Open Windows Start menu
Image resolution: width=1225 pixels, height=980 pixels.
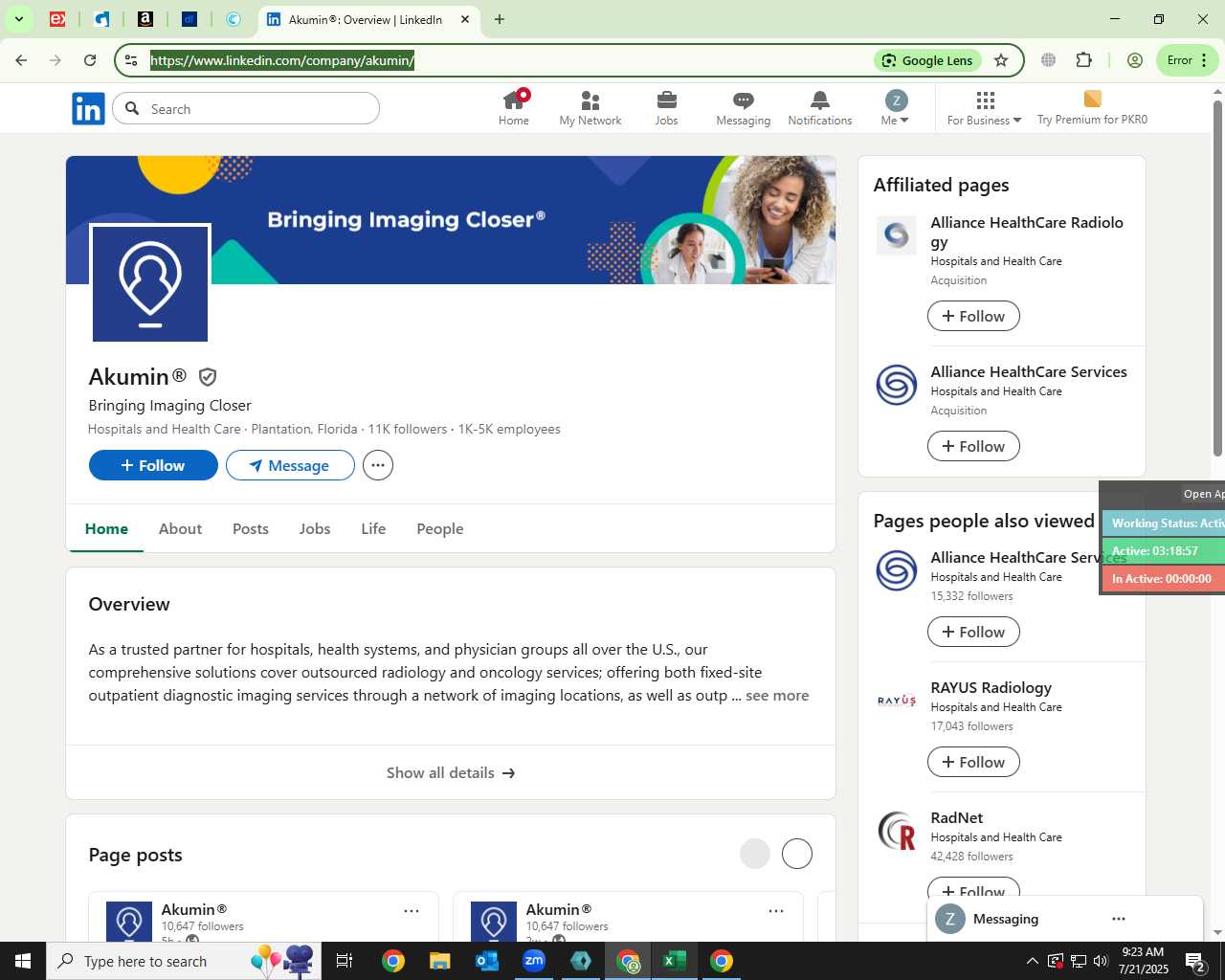[23, 961]
